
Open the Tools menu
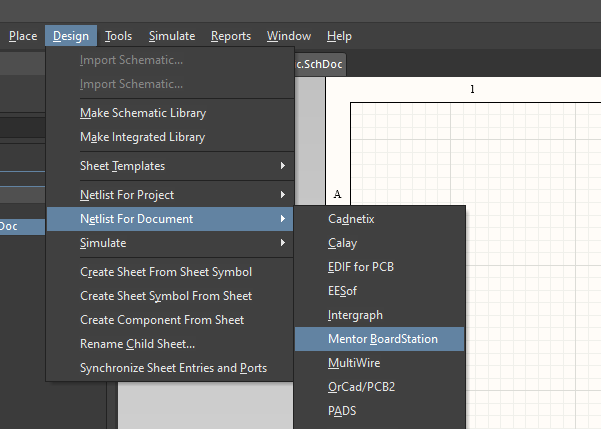[x=118, y=36]
